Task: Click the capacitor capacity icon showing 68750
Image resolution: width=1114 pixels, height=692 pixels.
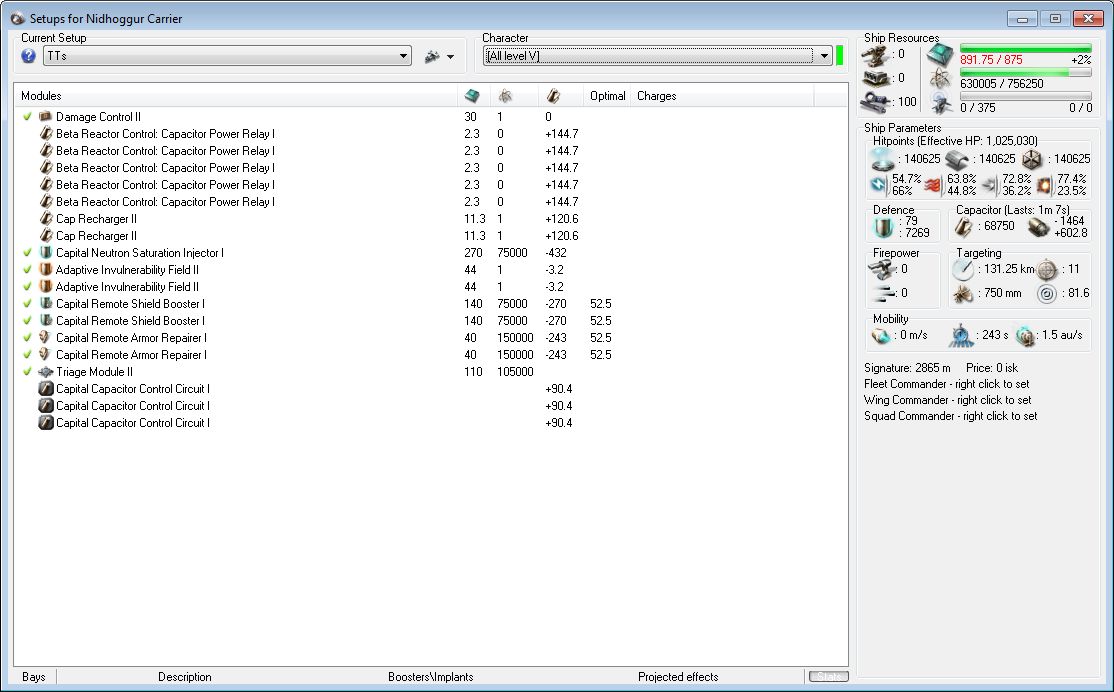Action: point(963,227)
